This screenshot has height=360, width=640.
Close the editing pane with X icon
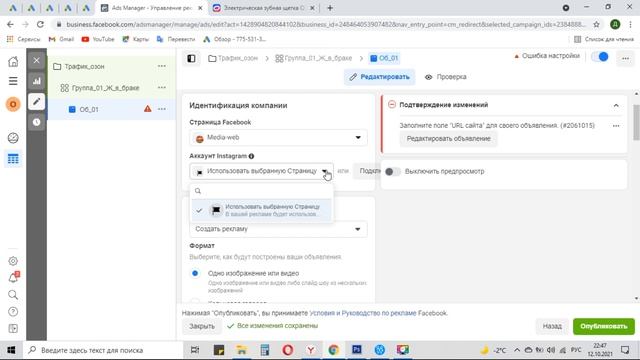tap(37, 60)
